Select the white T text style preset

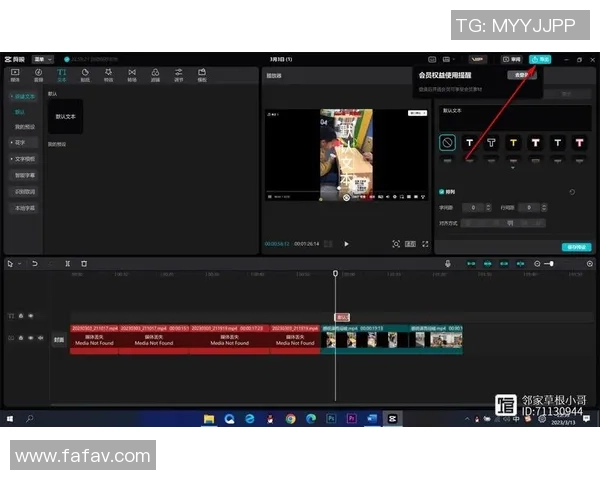[x=470, y=143]
